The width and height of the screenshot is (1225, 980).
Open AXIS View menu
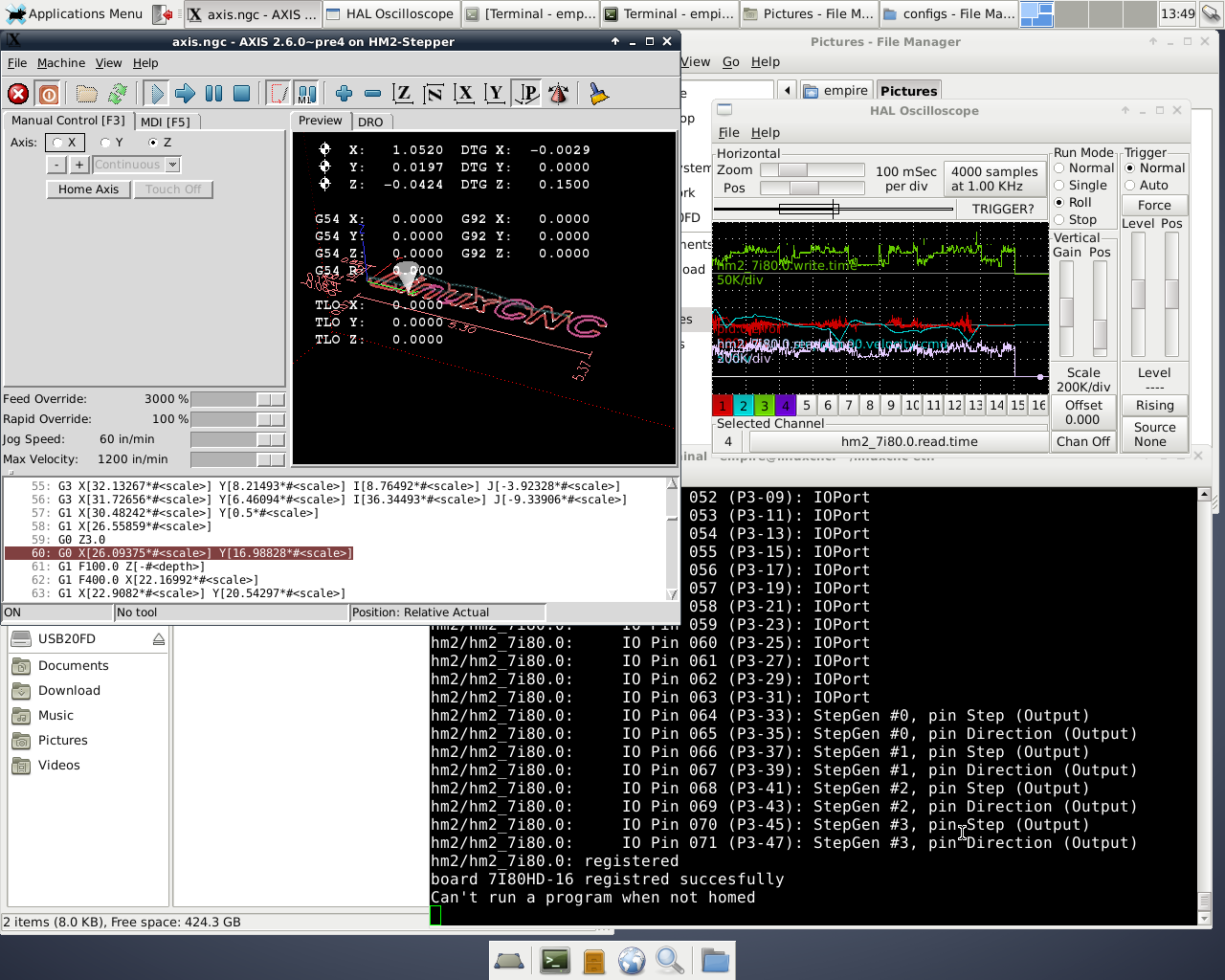coord(108,63)
